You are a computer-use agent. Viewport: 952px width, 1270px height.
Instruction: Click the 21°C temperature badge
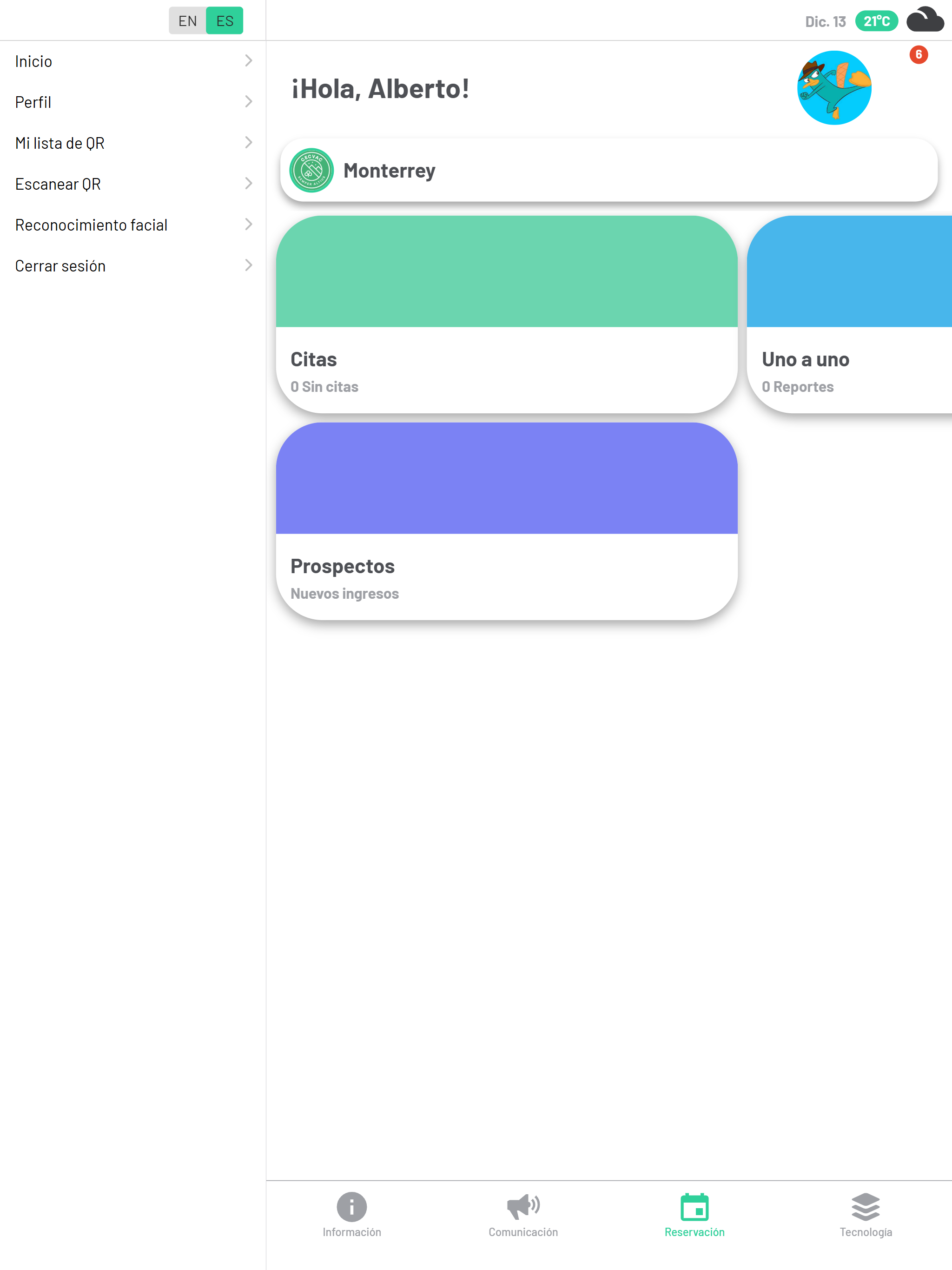click(x=876, y=21)
